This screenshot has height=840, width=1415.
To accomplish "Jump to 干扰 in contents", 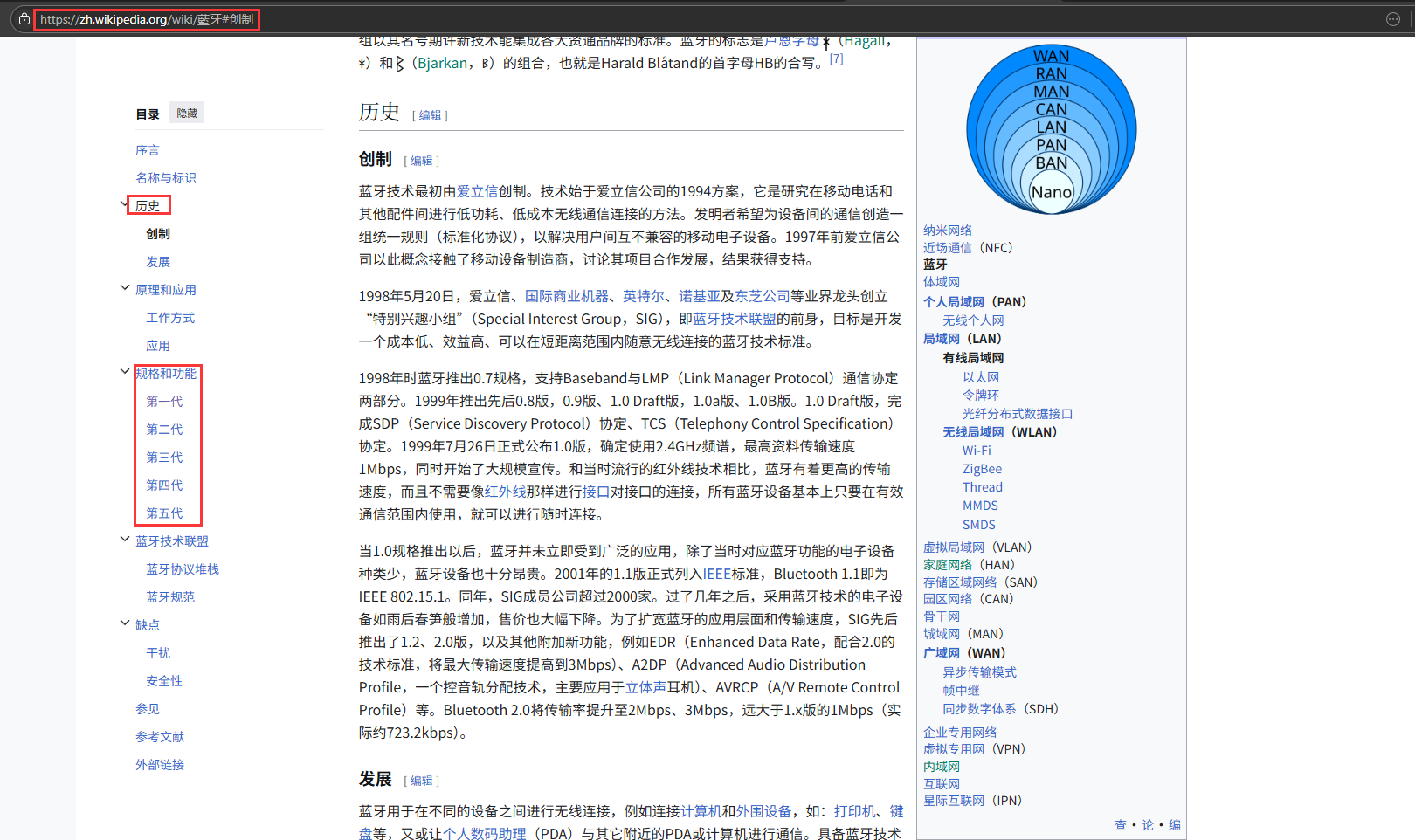I will click(x=158, y=653).
